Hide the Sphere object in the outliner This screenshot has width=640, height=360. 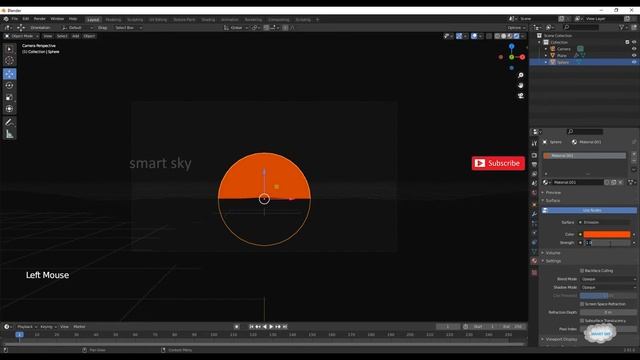(634, 62)
